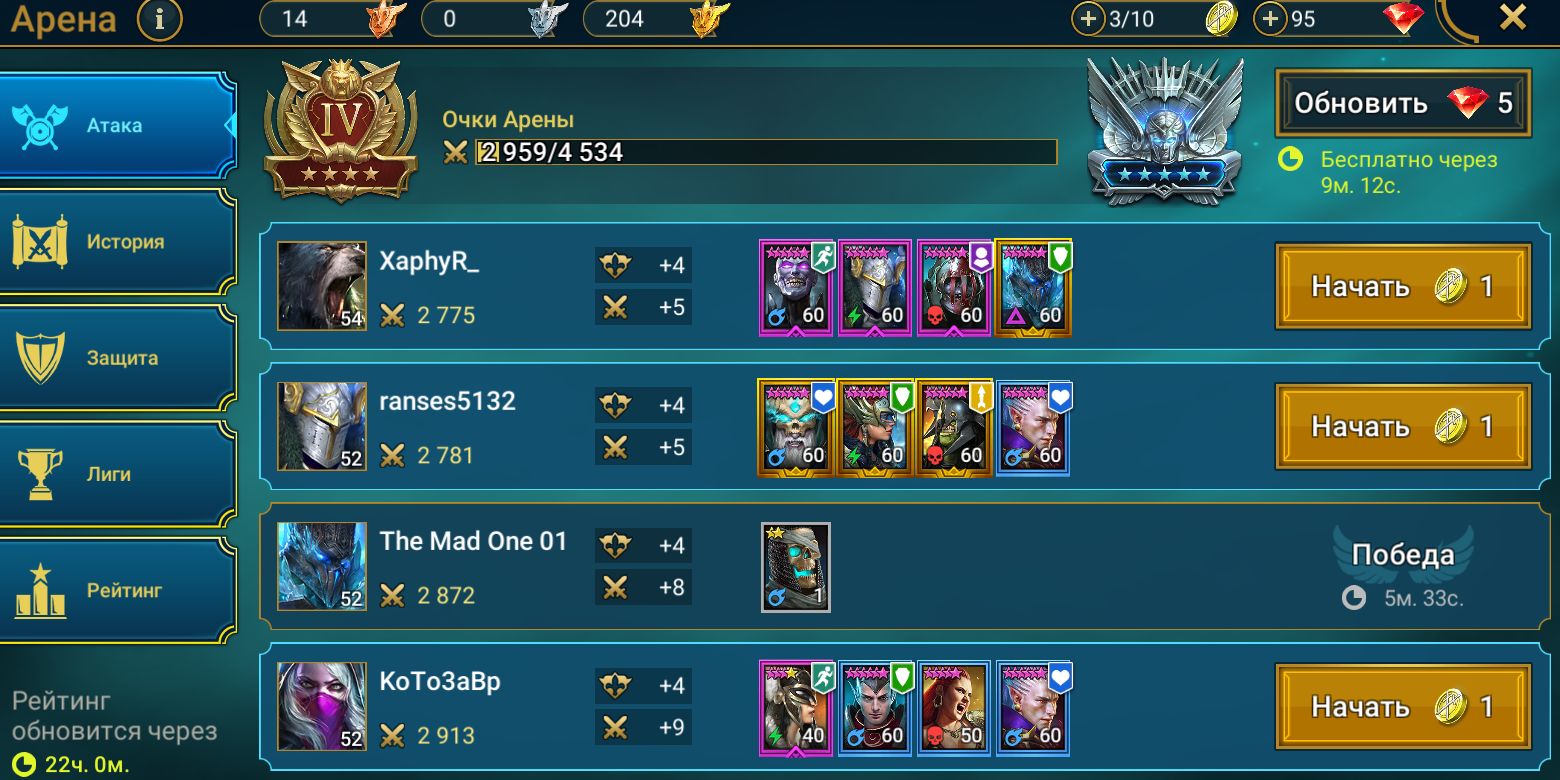
Task: Click the gold IV league emblem
Action: (341, 130)
